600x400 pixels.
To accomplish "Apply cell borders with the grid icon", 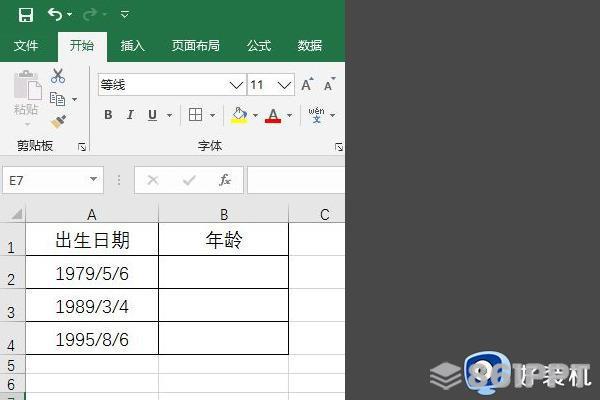I will pos(196,114).
